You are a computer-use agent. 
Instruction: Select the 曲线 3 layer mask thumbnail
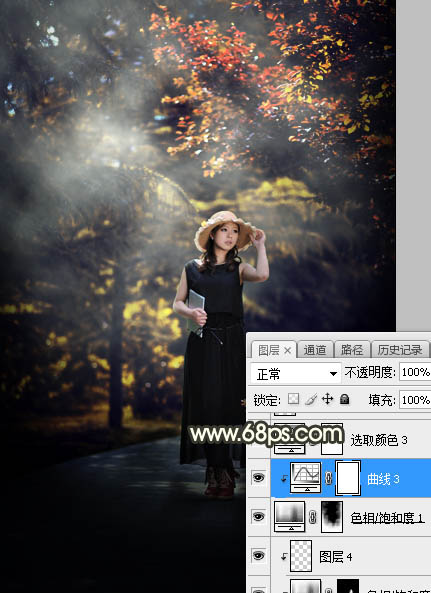(348, 478)
